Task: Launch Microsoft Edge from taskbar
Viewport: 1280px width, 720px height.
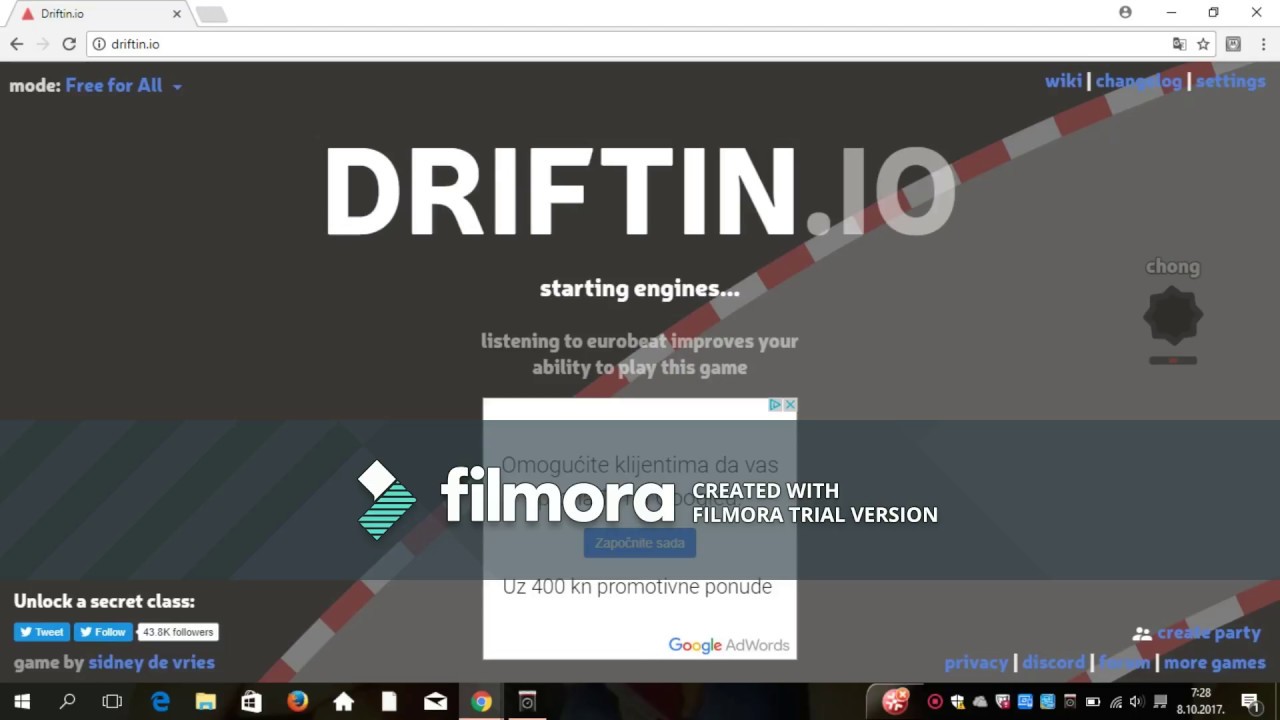Action: tap(160, 702)
